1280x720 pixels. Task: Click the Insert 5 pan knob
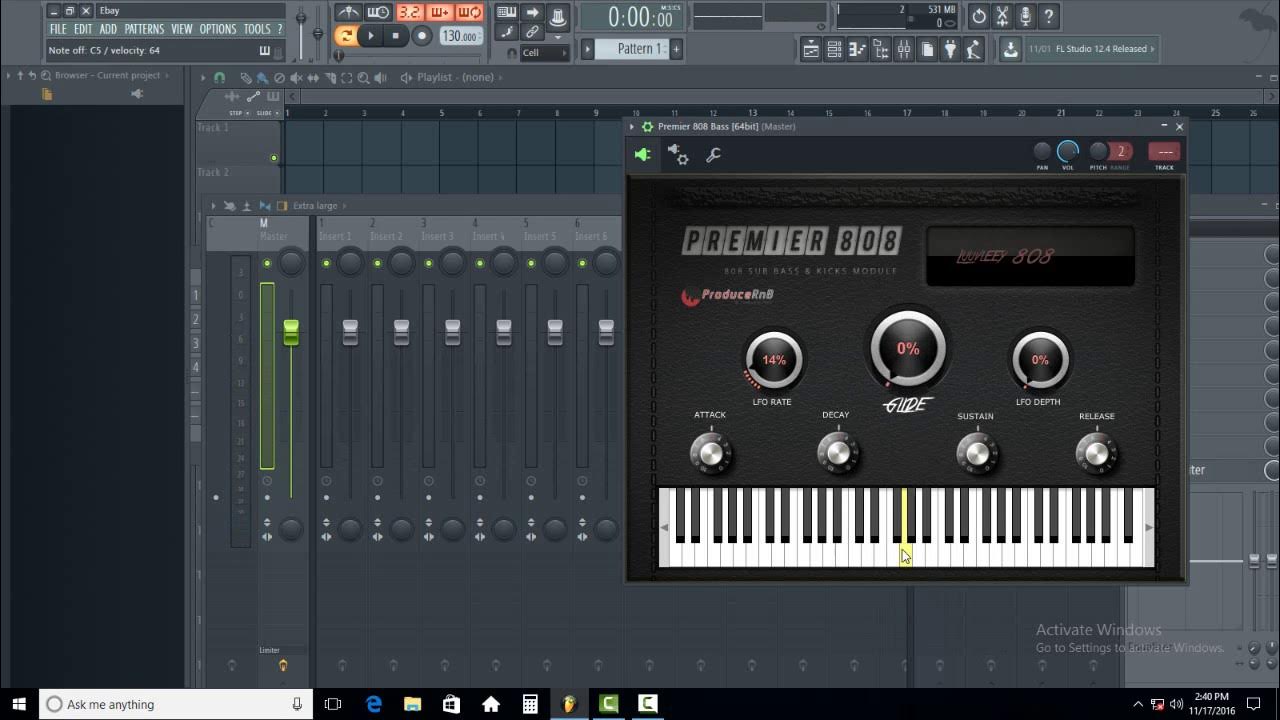point(555,263)
